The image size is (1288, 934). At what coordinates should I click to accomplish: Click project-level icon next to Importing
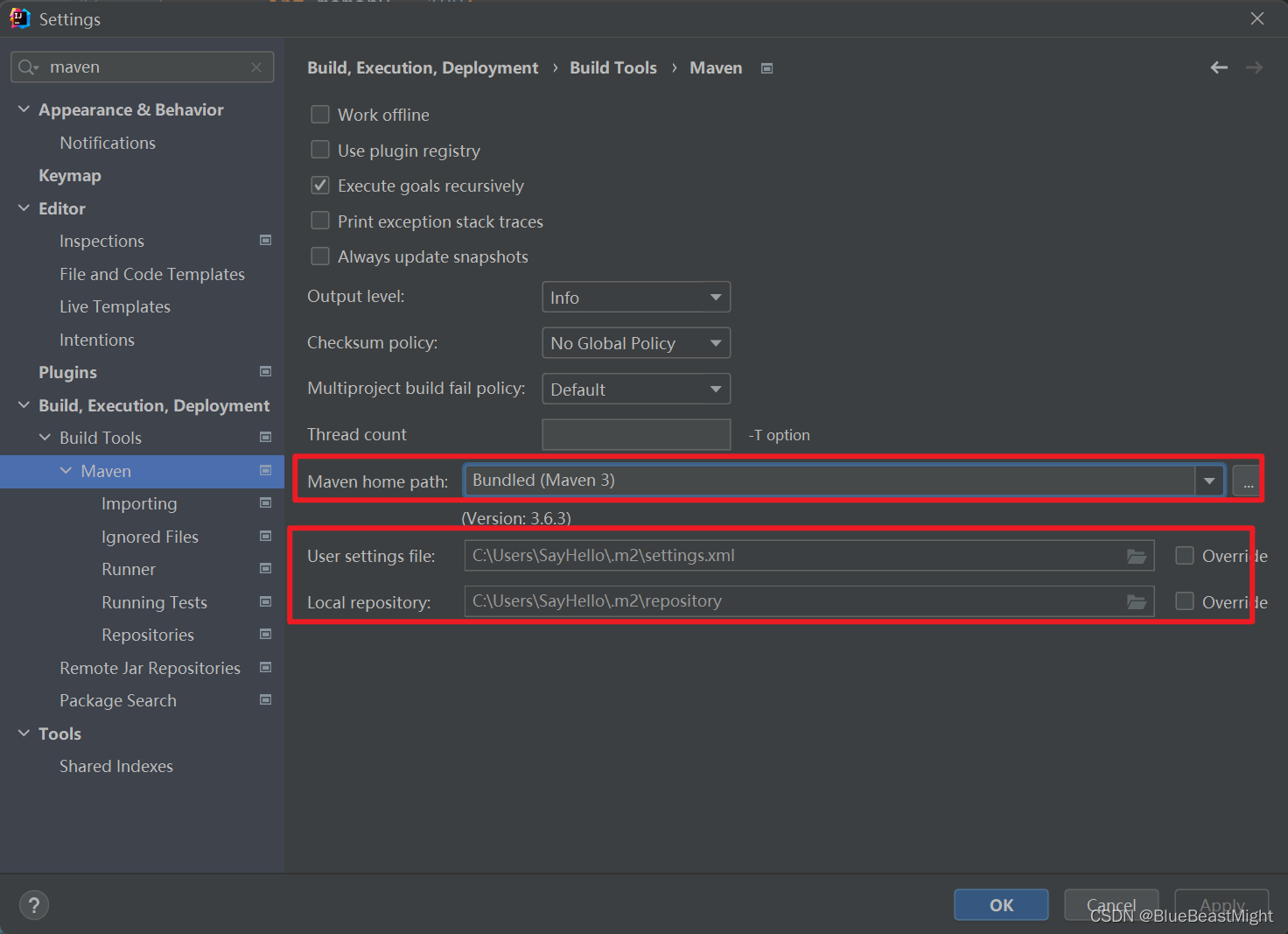pos(266,502)
